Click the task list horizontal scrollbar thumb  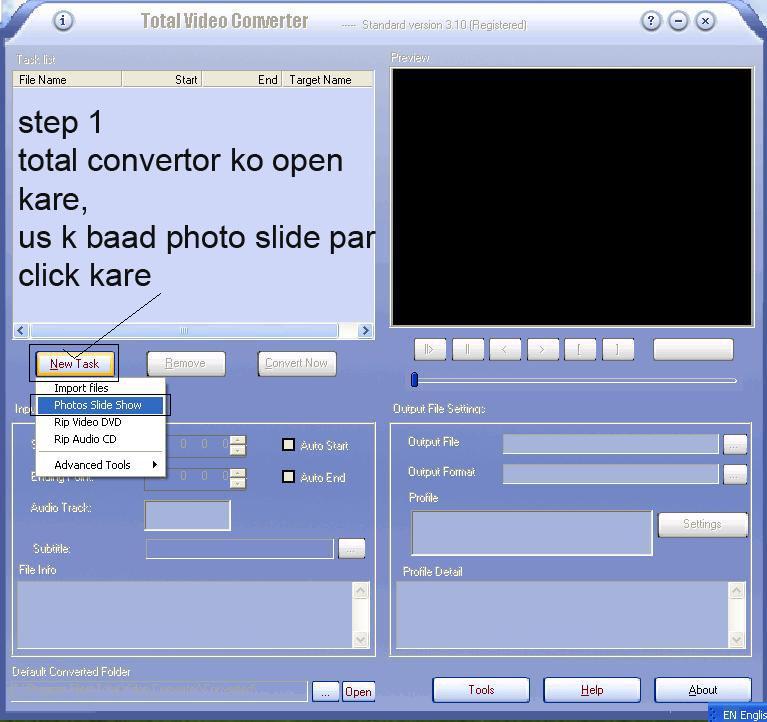(184, 331)
